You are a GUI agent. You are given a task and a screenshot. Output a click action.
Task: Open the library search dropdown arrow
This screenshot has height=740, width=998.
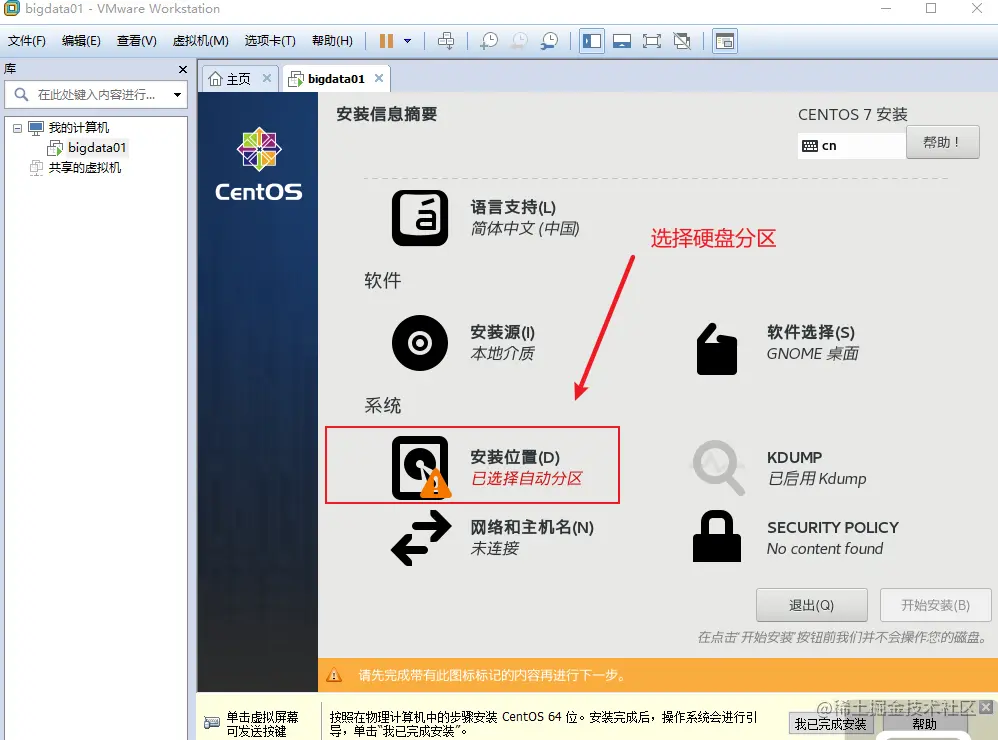(178, 95)
